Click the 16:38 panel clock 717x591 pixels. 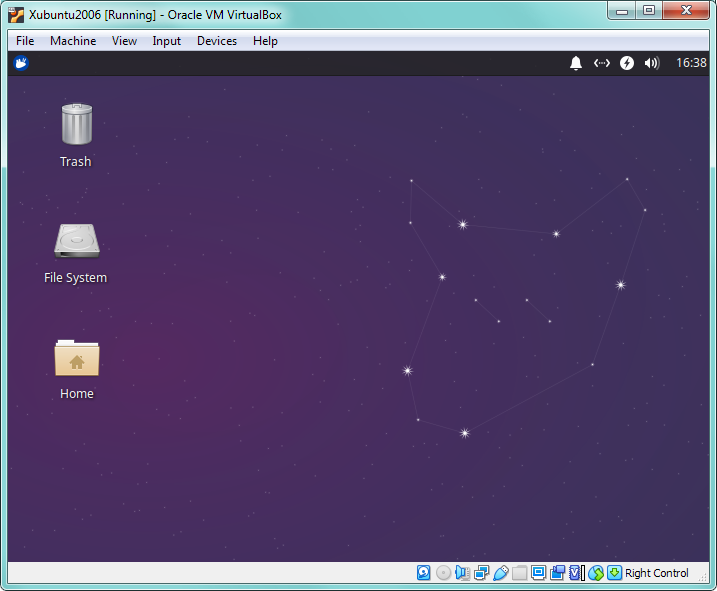click(691, 63)
